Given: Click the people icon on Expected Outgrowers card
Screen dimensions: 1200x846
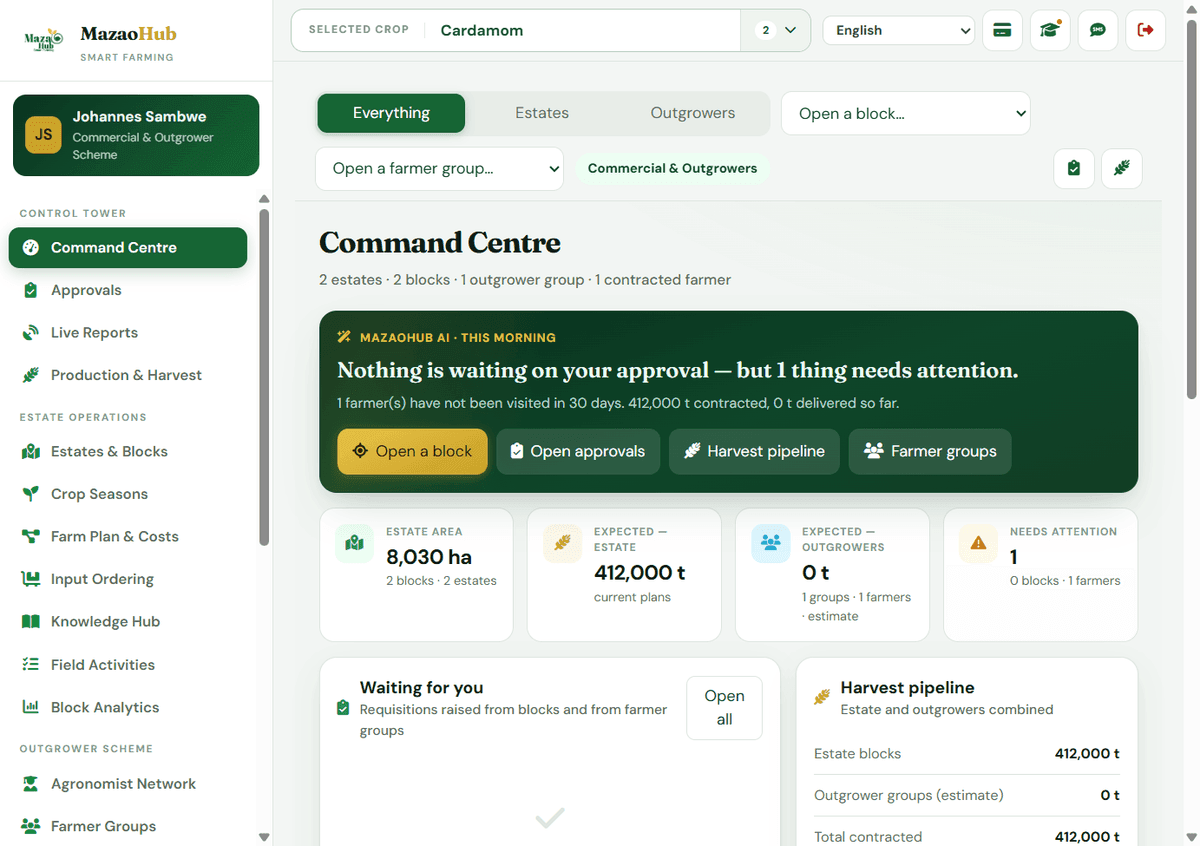Looking at the screenshot, I should click(x=770, y=544).
